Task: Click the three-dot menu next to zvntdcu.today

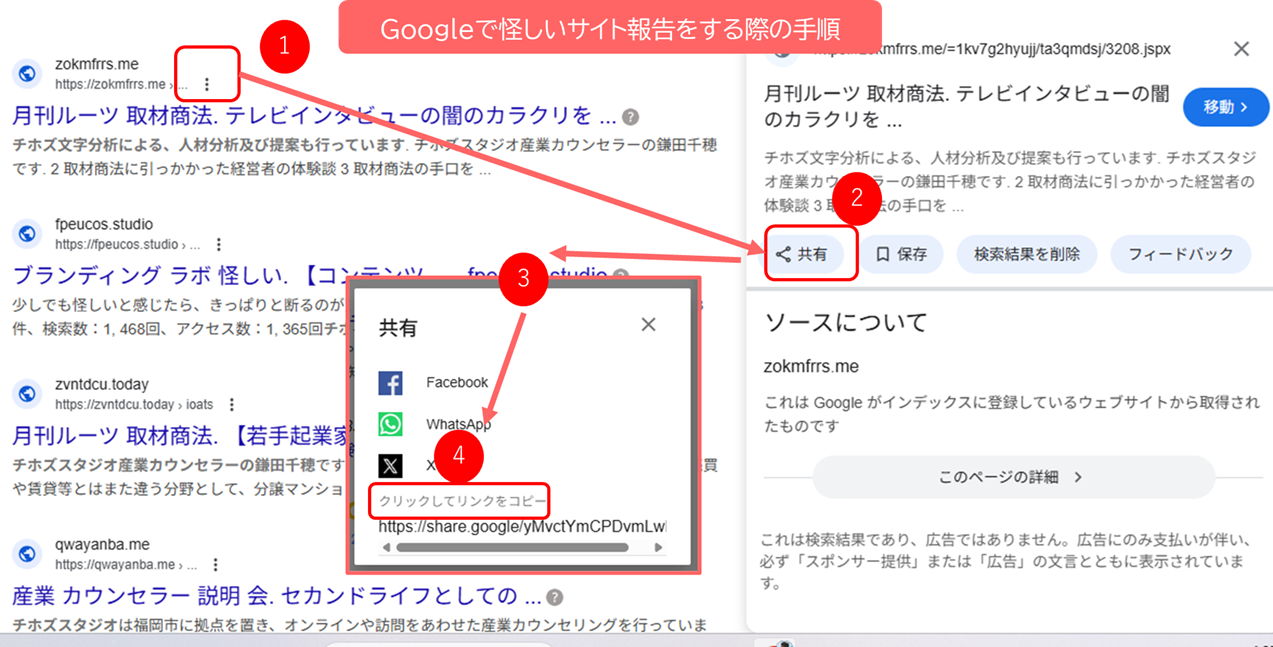Action: click(x=232, y=405)
